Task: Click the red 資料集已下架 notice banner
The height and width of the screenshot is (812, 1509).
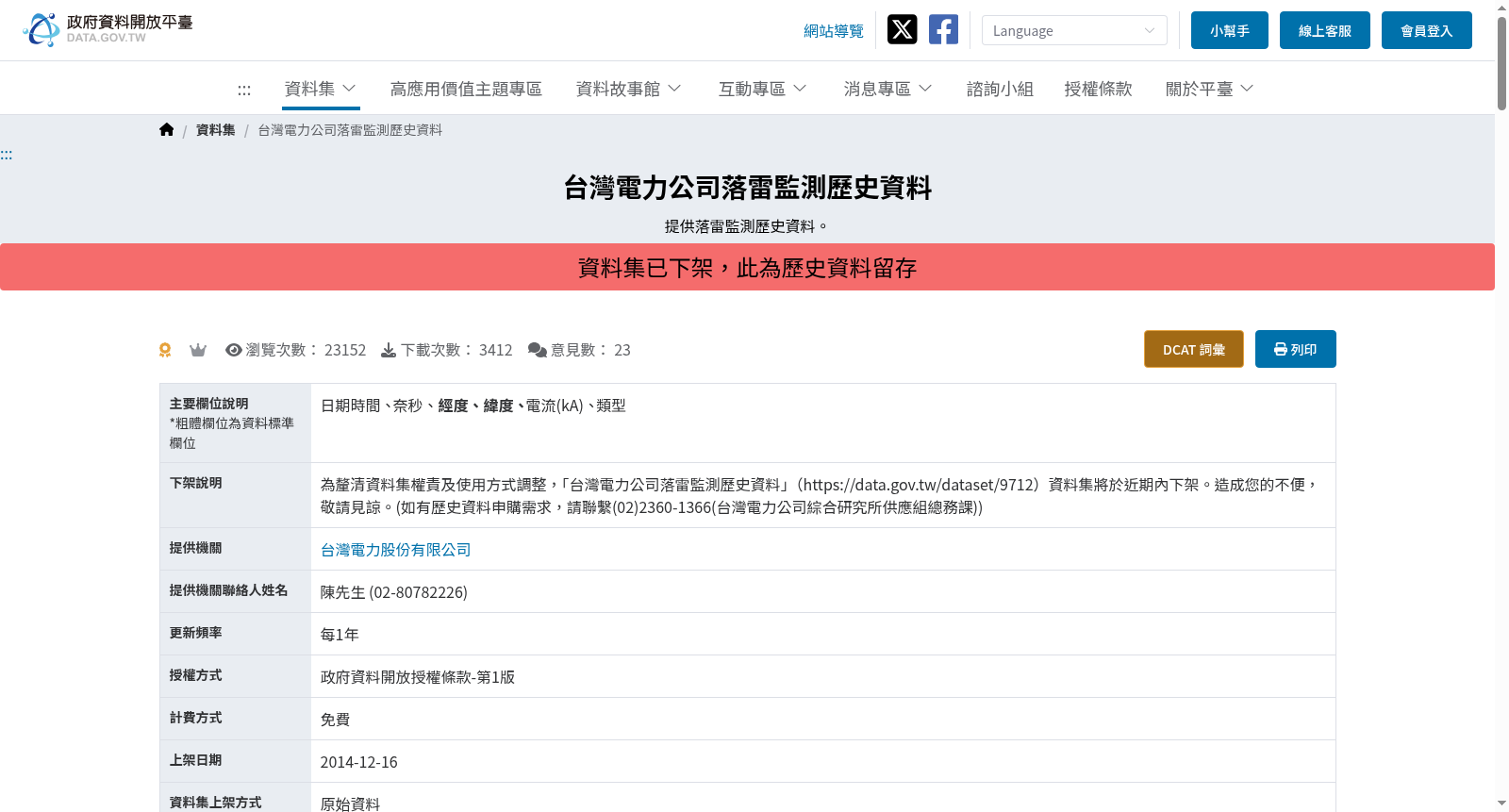Action: 747,267
